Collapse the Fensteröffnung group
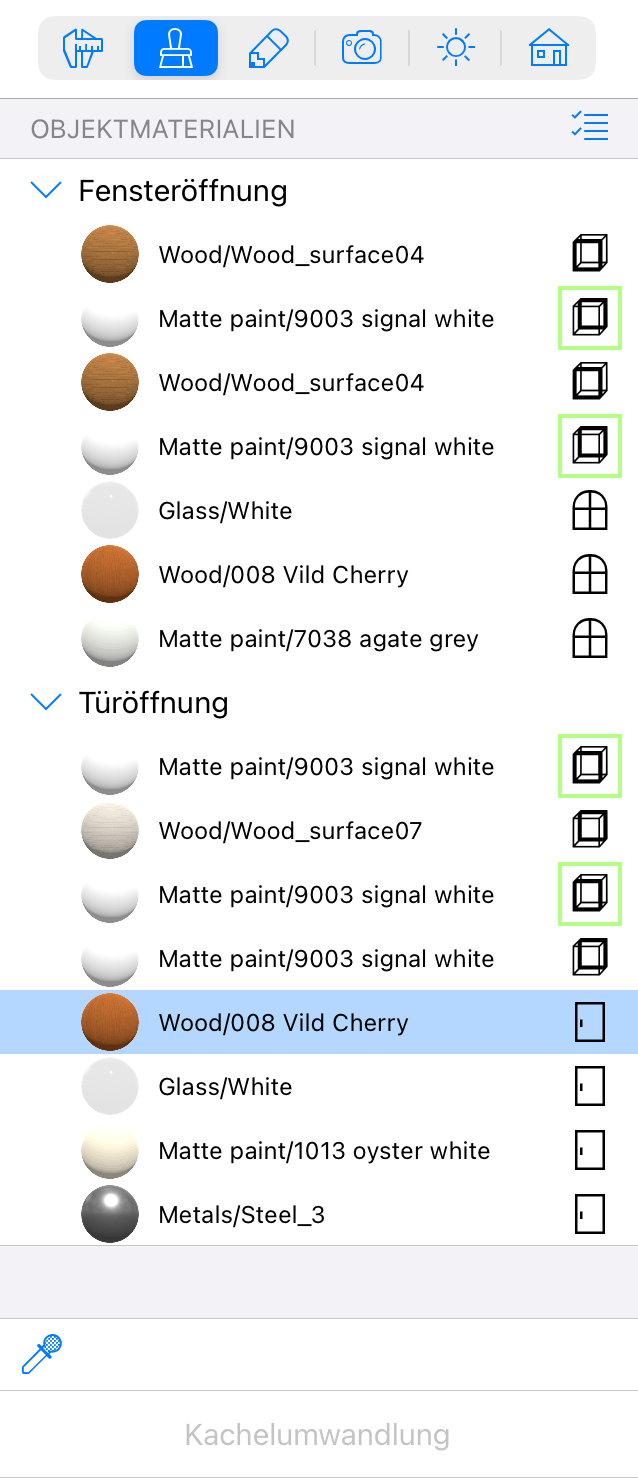This screenshot has width=638, height=1478. (x=46, y=191)
